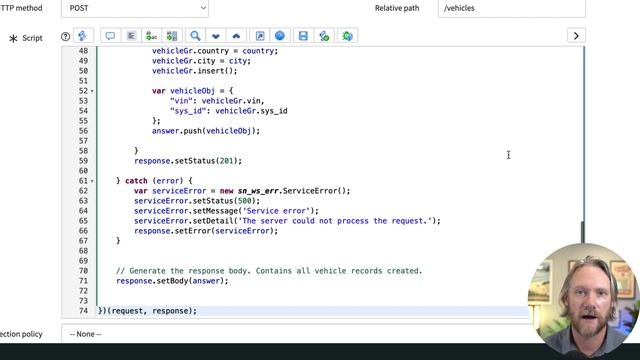This screenshot has width=640, height=360.
Task: Click the find next down-arrow icon
Action: pyautogui.click(x=216, y=36)
